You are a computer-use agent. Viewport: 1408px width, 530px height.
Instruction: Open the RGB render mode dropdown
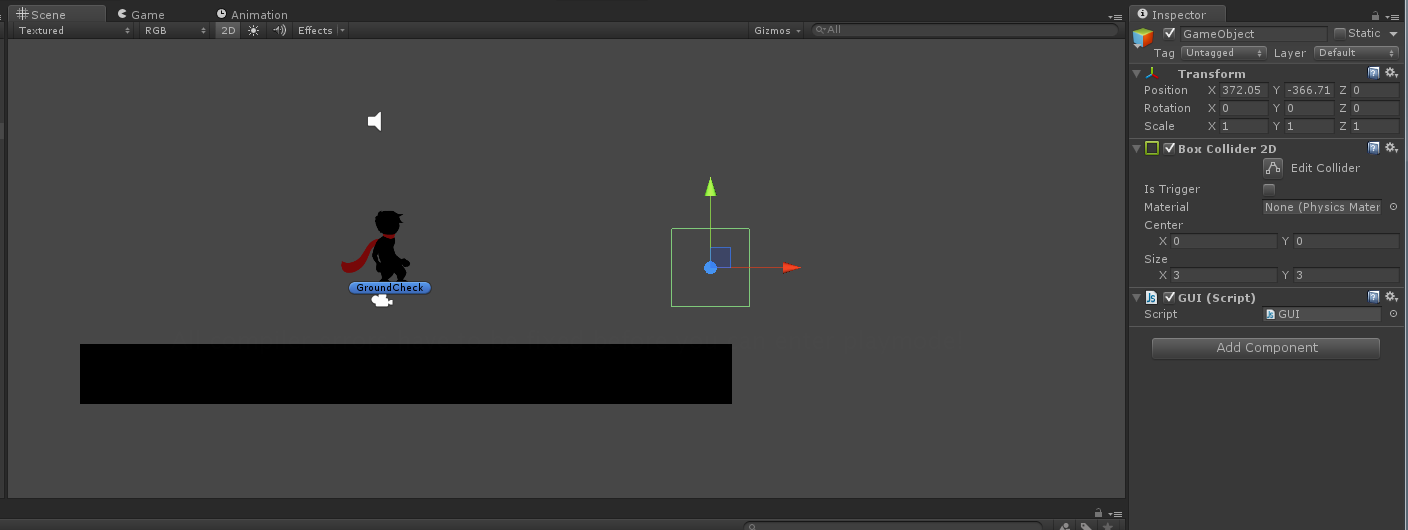174,30
